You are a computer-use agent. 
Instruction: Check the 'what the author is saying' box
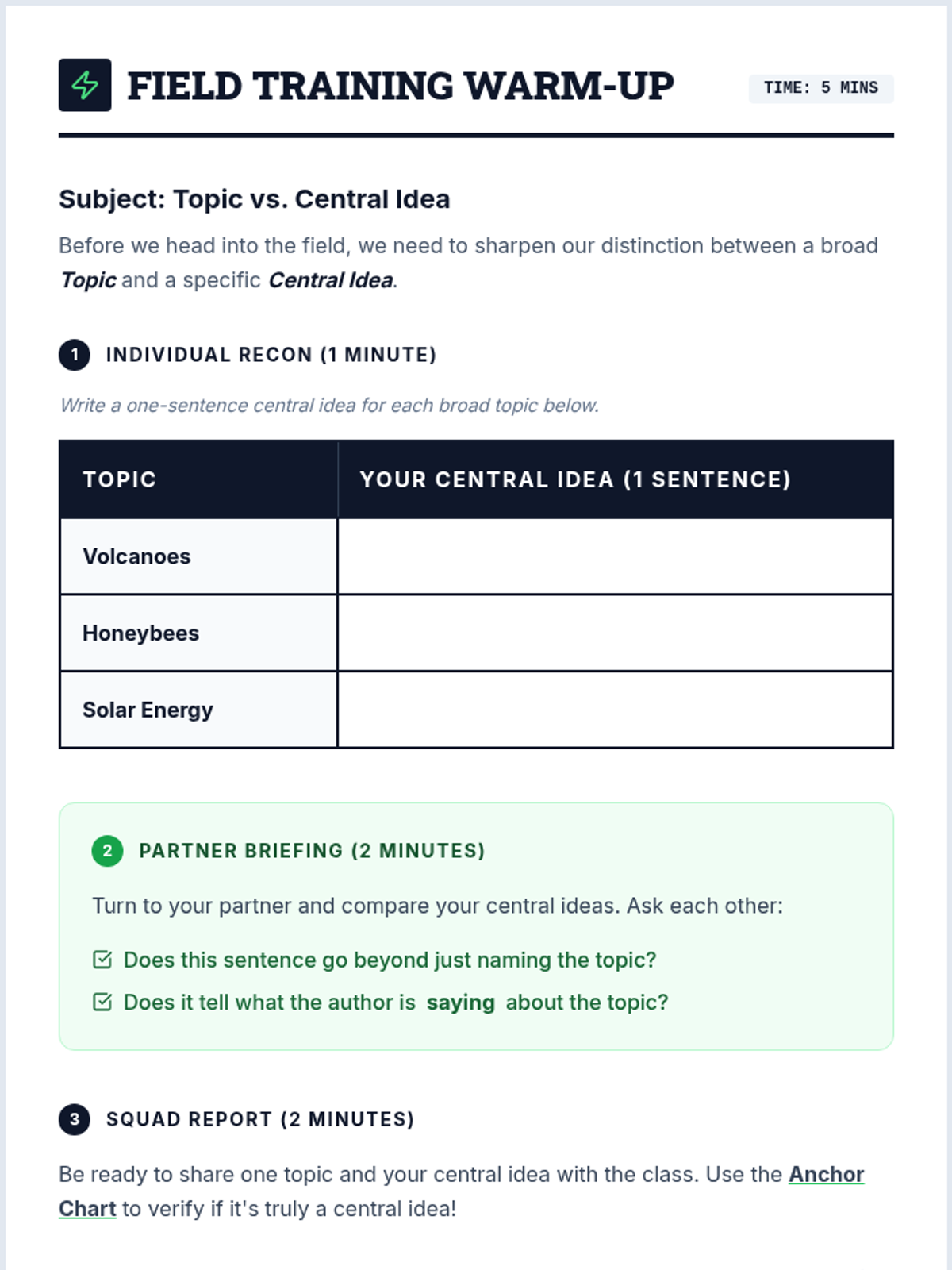click(102, 1002)
